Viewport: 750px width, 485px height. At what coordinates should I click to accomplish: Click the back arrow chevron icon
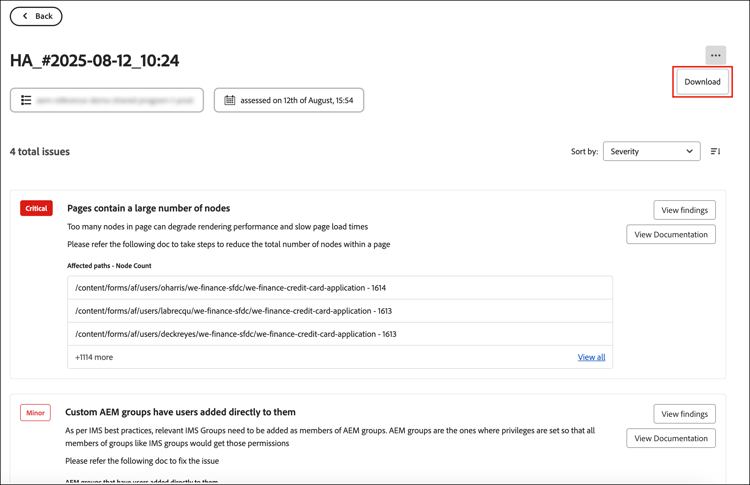(25, 16)
